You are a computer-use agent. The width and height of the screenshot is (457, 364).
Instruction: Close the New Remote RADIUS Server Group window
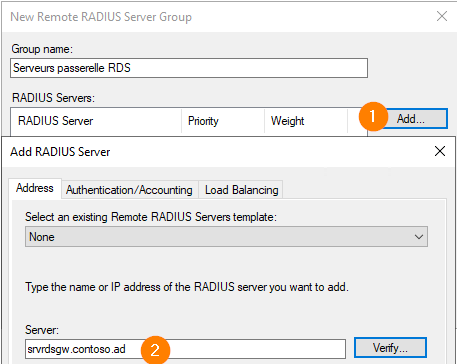tap(442, 16)
